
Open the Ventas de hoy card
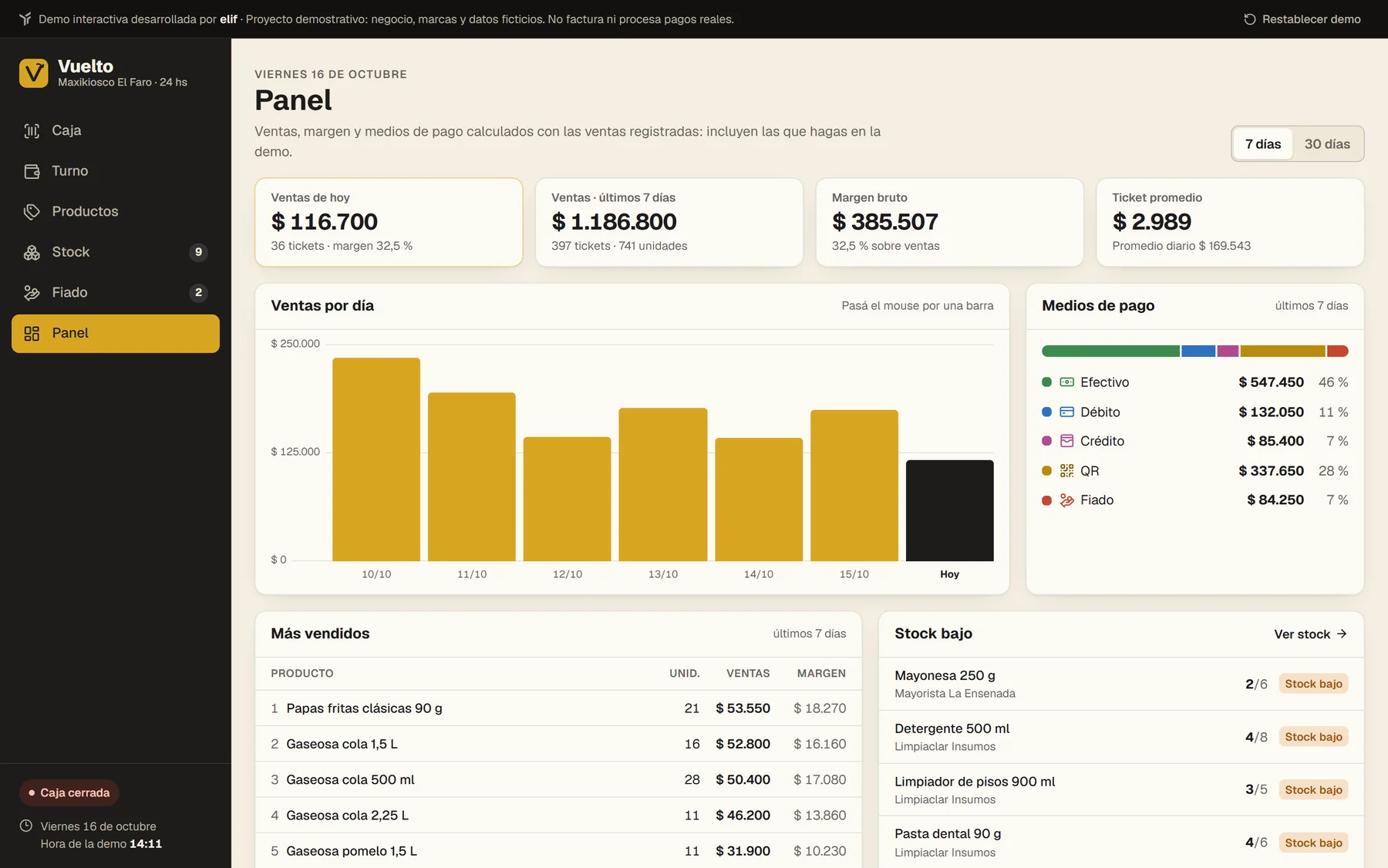[x=389, y=222]
